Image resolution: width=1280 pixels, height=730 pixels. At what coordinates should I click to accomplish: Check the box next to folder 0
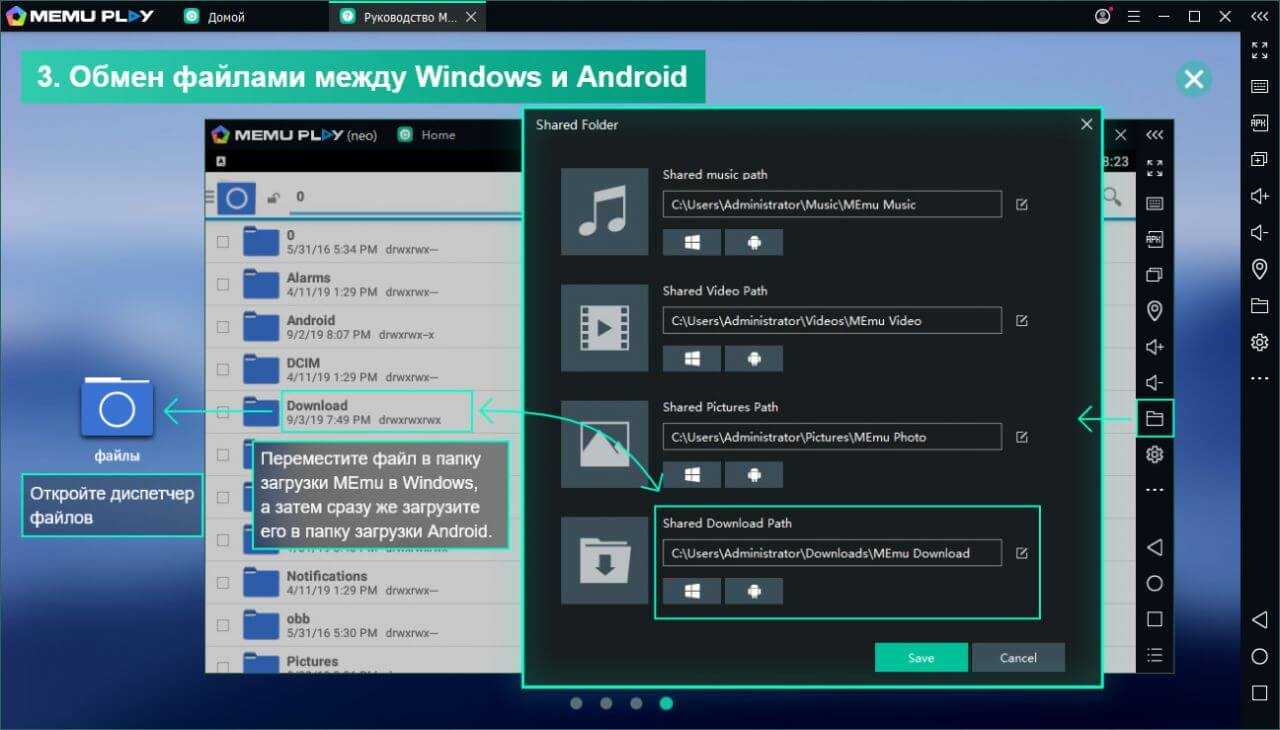pos(222,242)
